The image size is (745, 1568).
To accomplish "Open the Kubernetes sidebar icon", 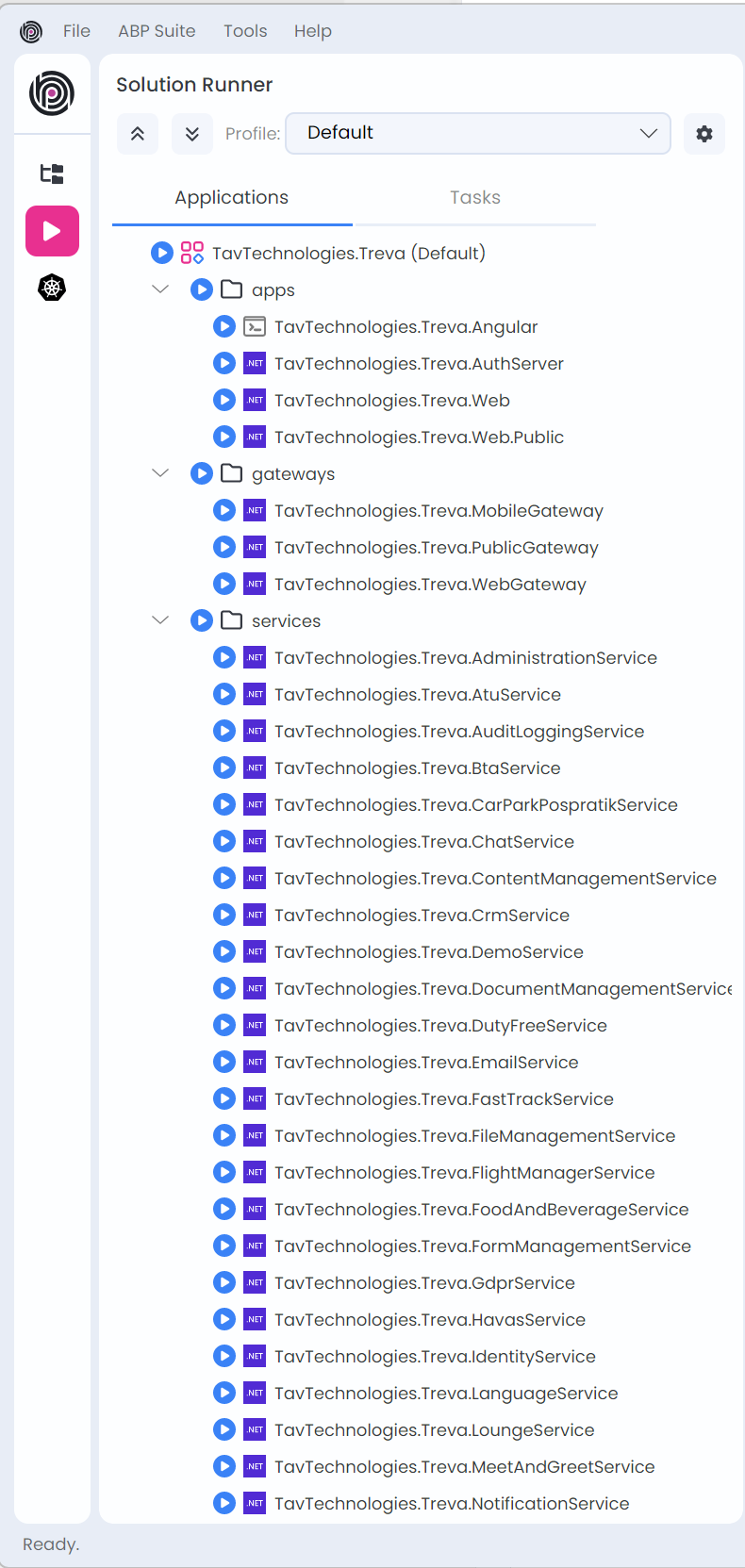I will pyautogui.click(x=52, y=288).
